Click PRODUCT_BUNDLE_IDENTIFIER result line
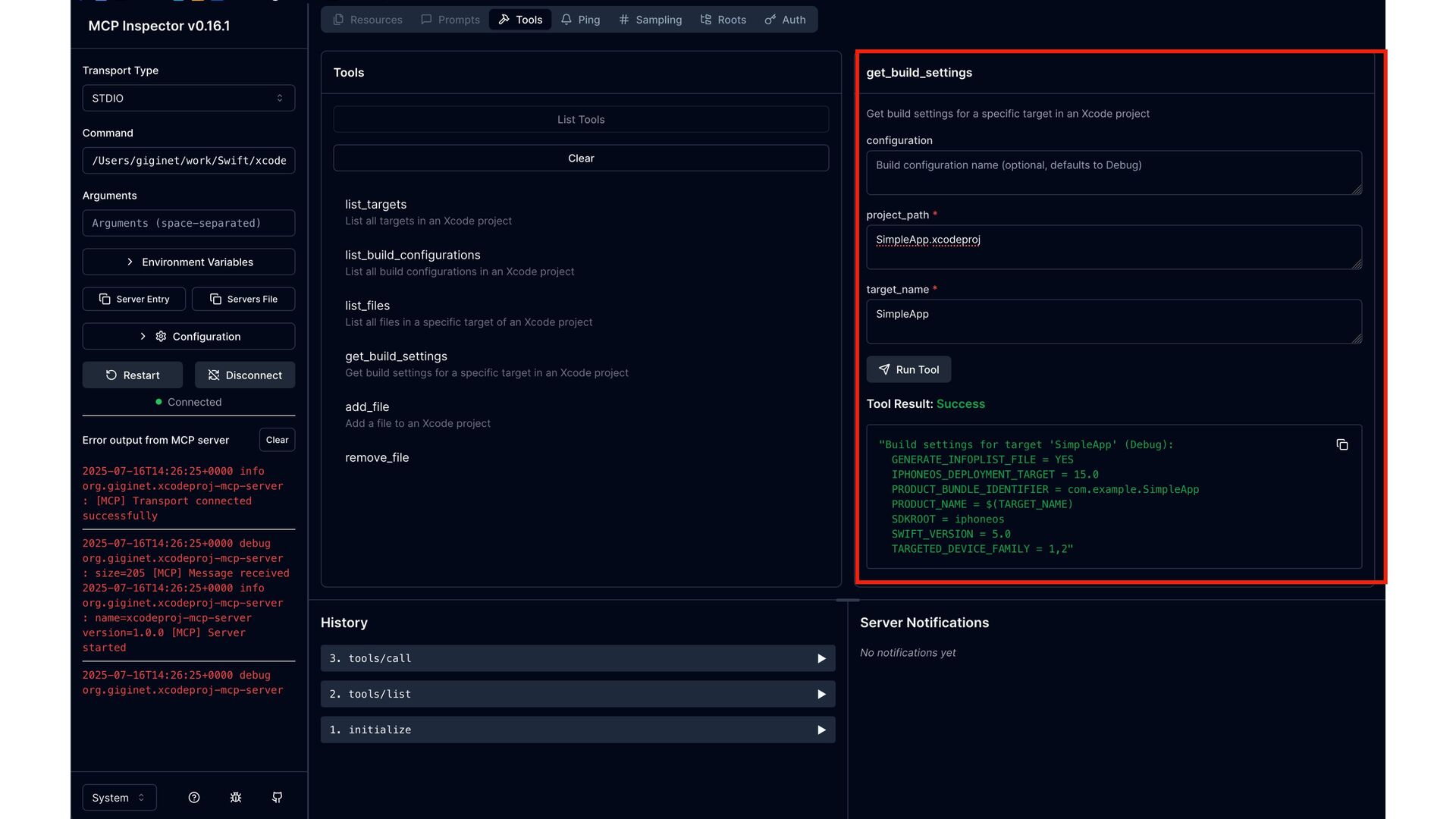 tap(1045, 489)
